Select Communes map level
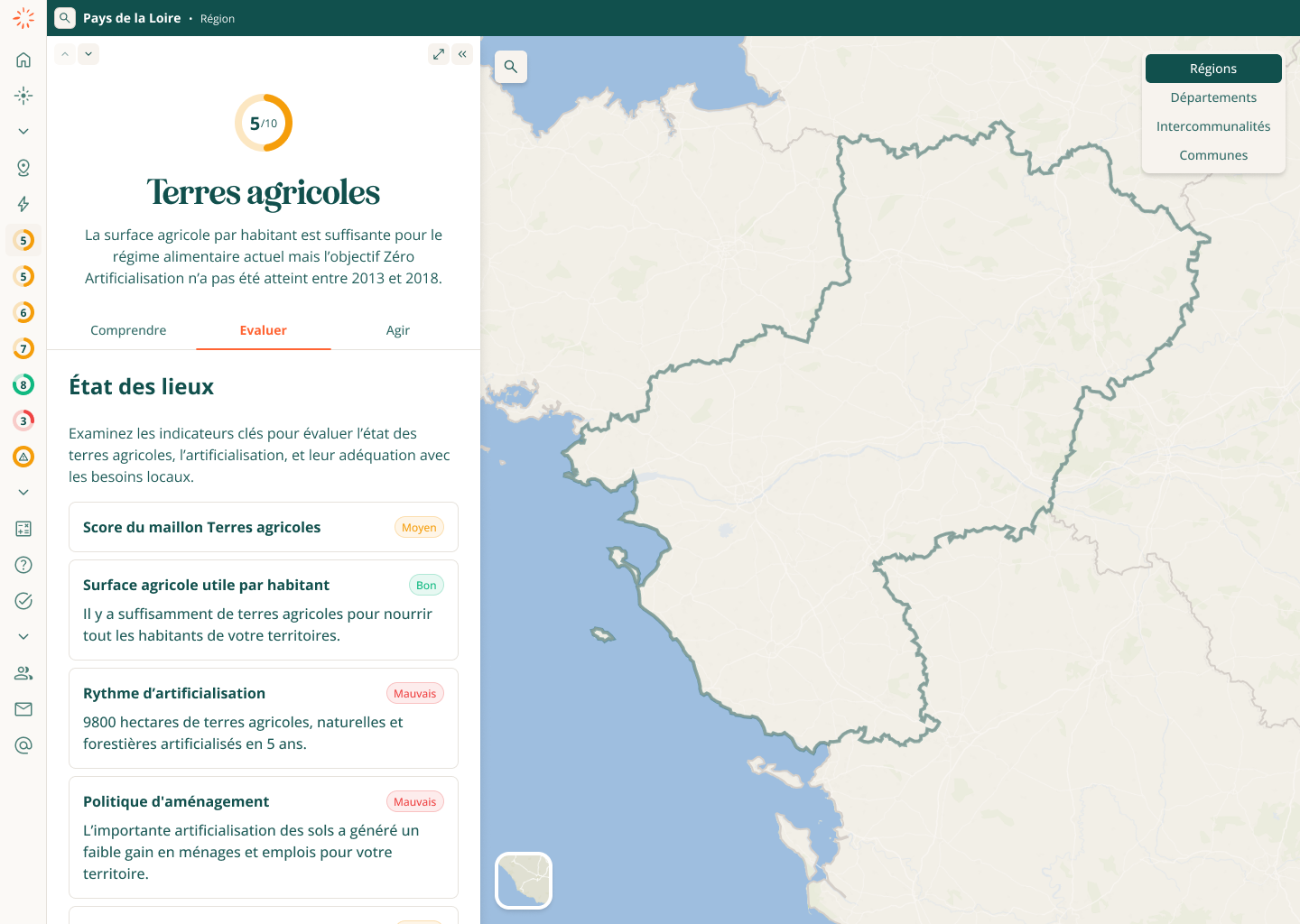The height and width of the screenshot is (924, 1300). (1213, 155)
